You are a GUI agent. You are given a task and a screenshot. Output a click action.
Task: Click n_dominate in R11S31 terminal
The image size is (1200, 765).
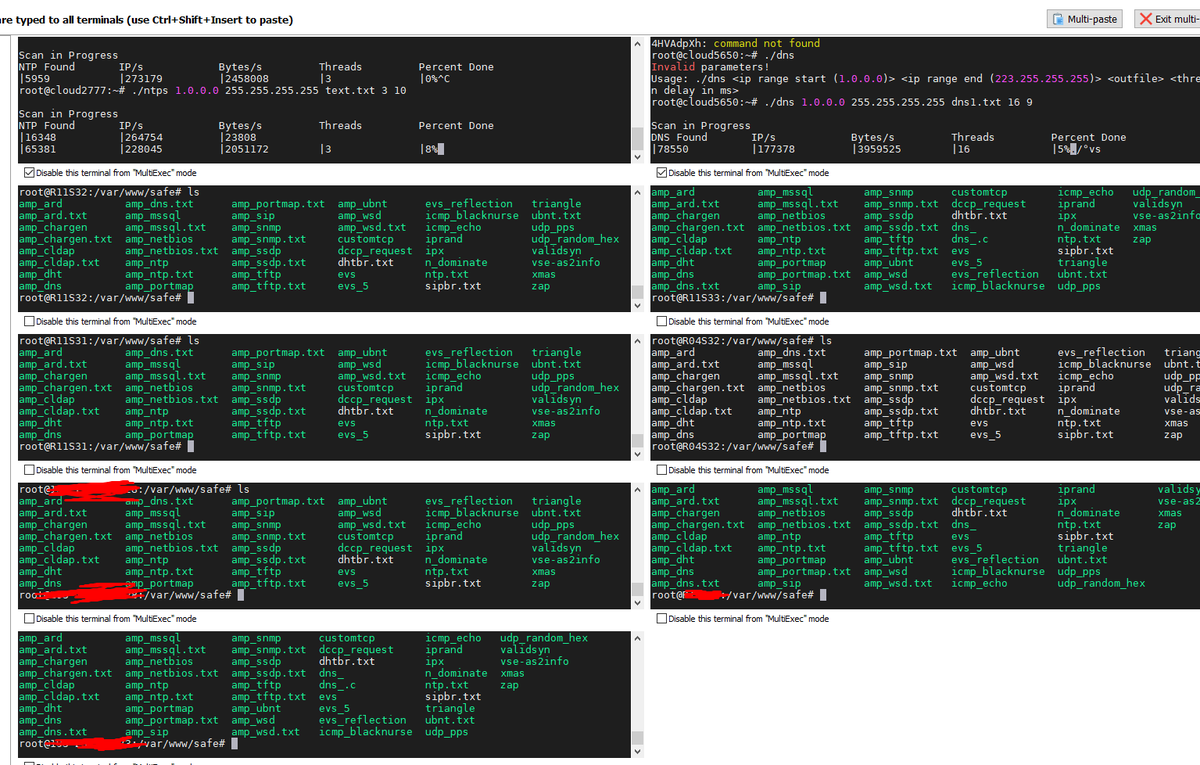[456, 411]
